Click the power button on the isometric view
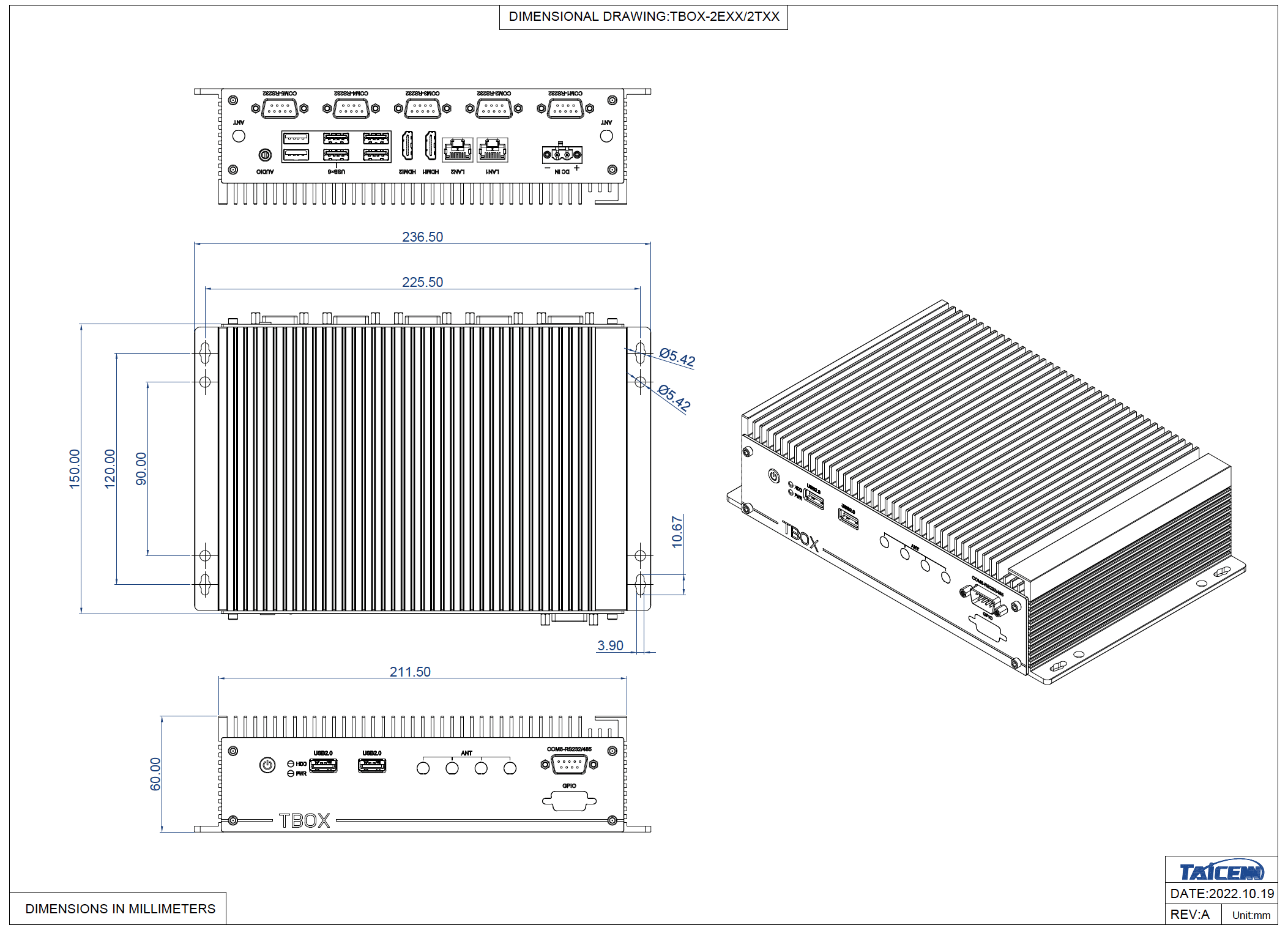 (x=774, y=476)
